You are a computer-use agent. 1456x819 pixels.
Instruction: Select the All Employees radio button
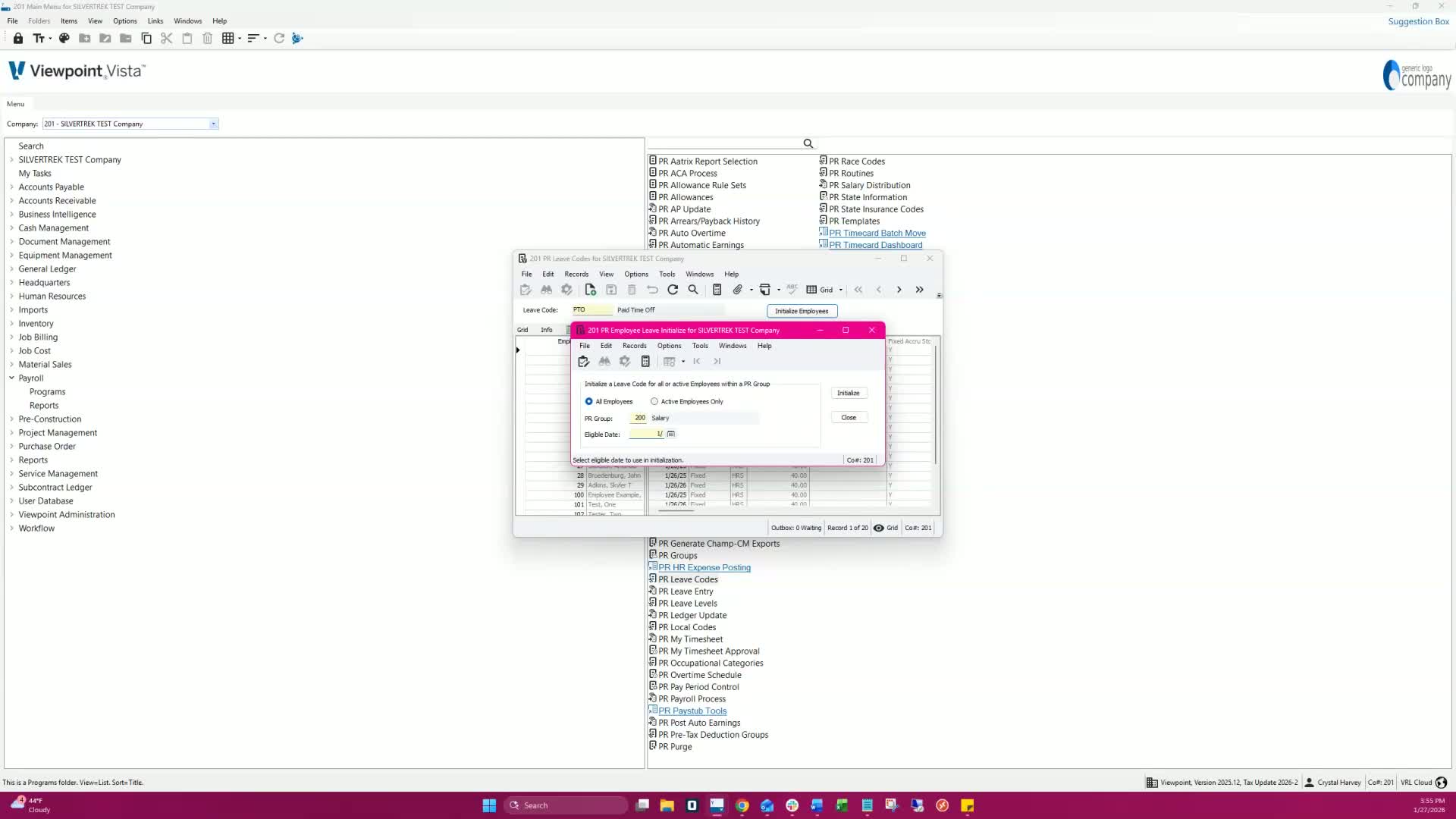tap(589, 402)
